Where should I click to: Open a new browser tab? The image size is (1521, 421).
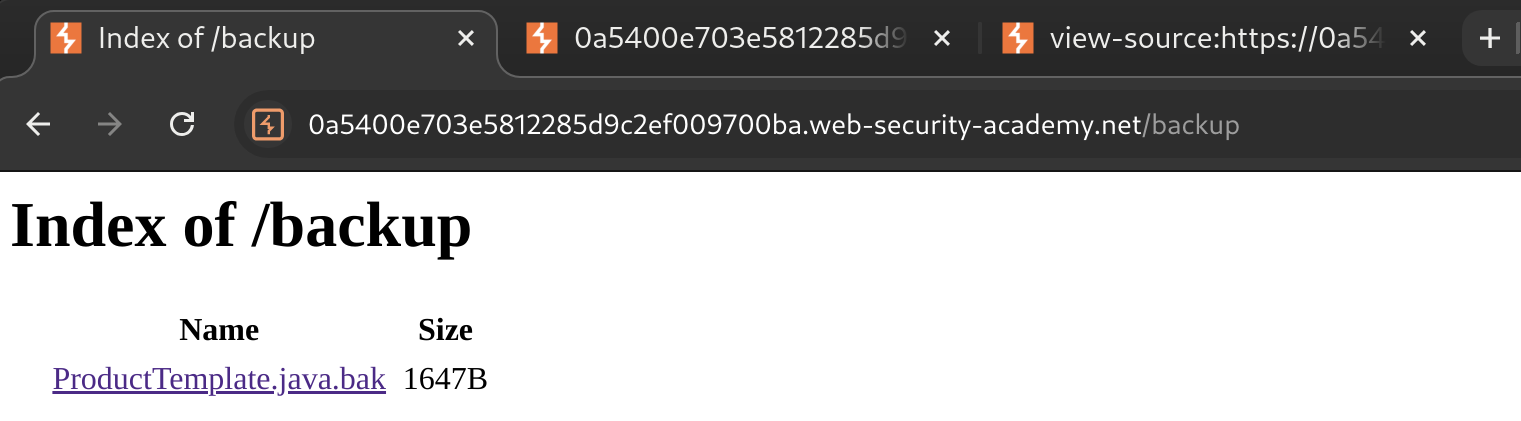point(1489,39)
